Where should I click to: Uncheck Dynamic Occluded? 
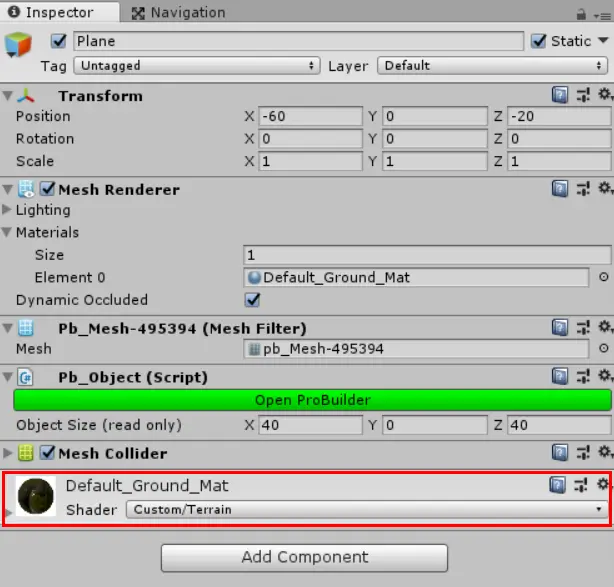[x=252, y=300]
